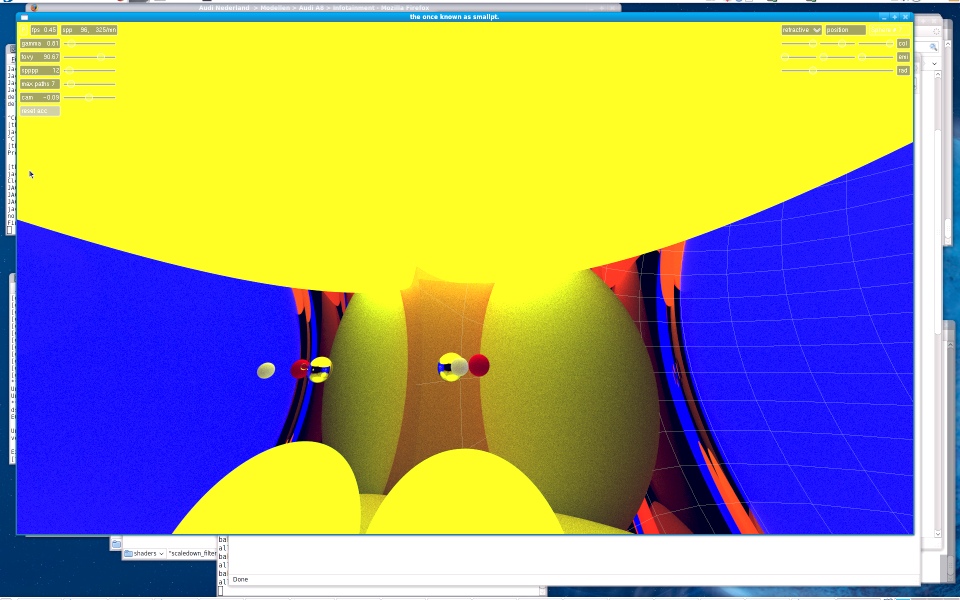Click the white sphere on the left
The width and height of the screenshot is (960, 600).
click(x=266, y=370)
